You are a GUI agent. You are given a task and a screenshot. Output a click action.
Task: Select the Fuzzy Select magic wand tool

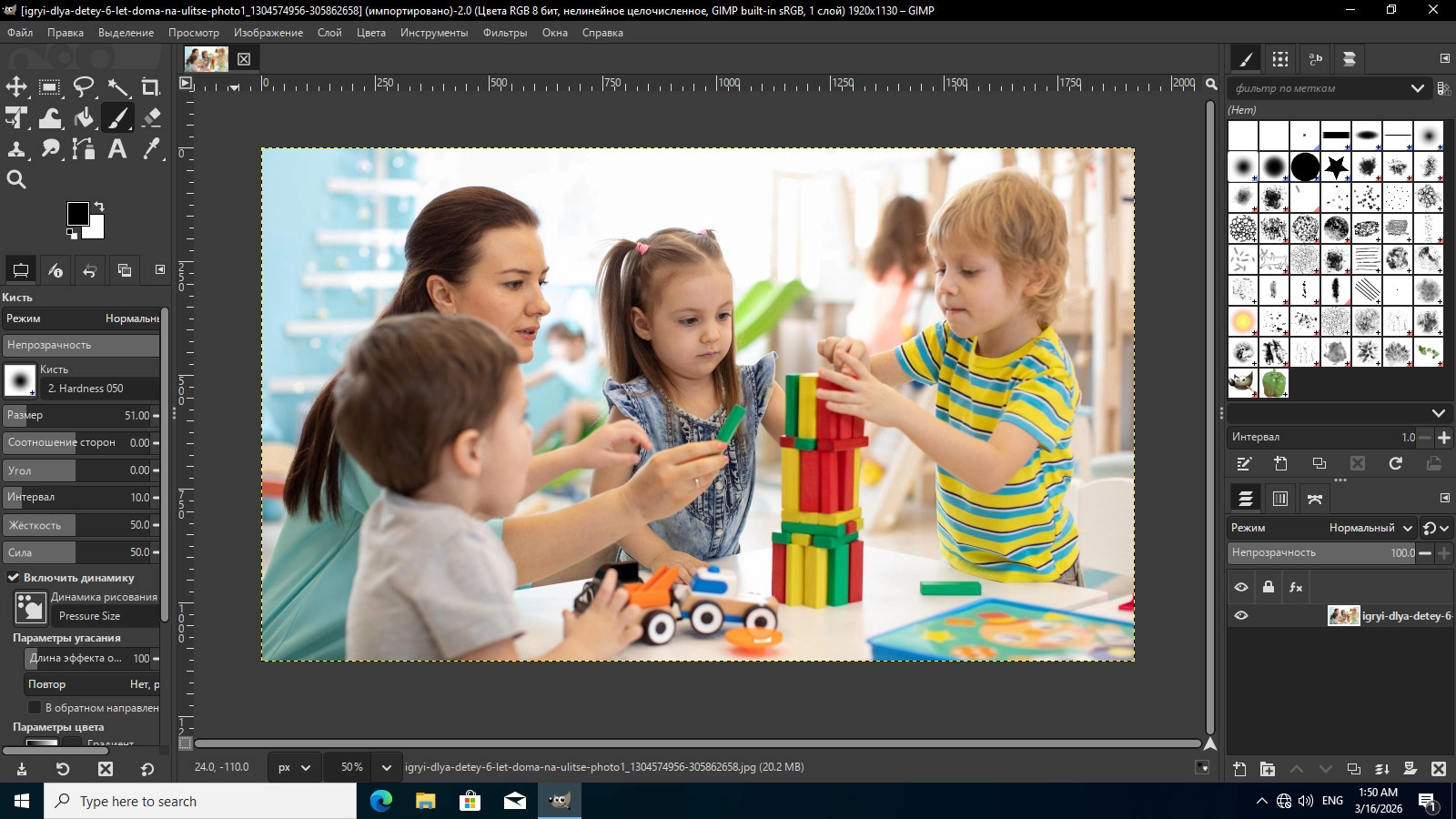pos(118,87)
